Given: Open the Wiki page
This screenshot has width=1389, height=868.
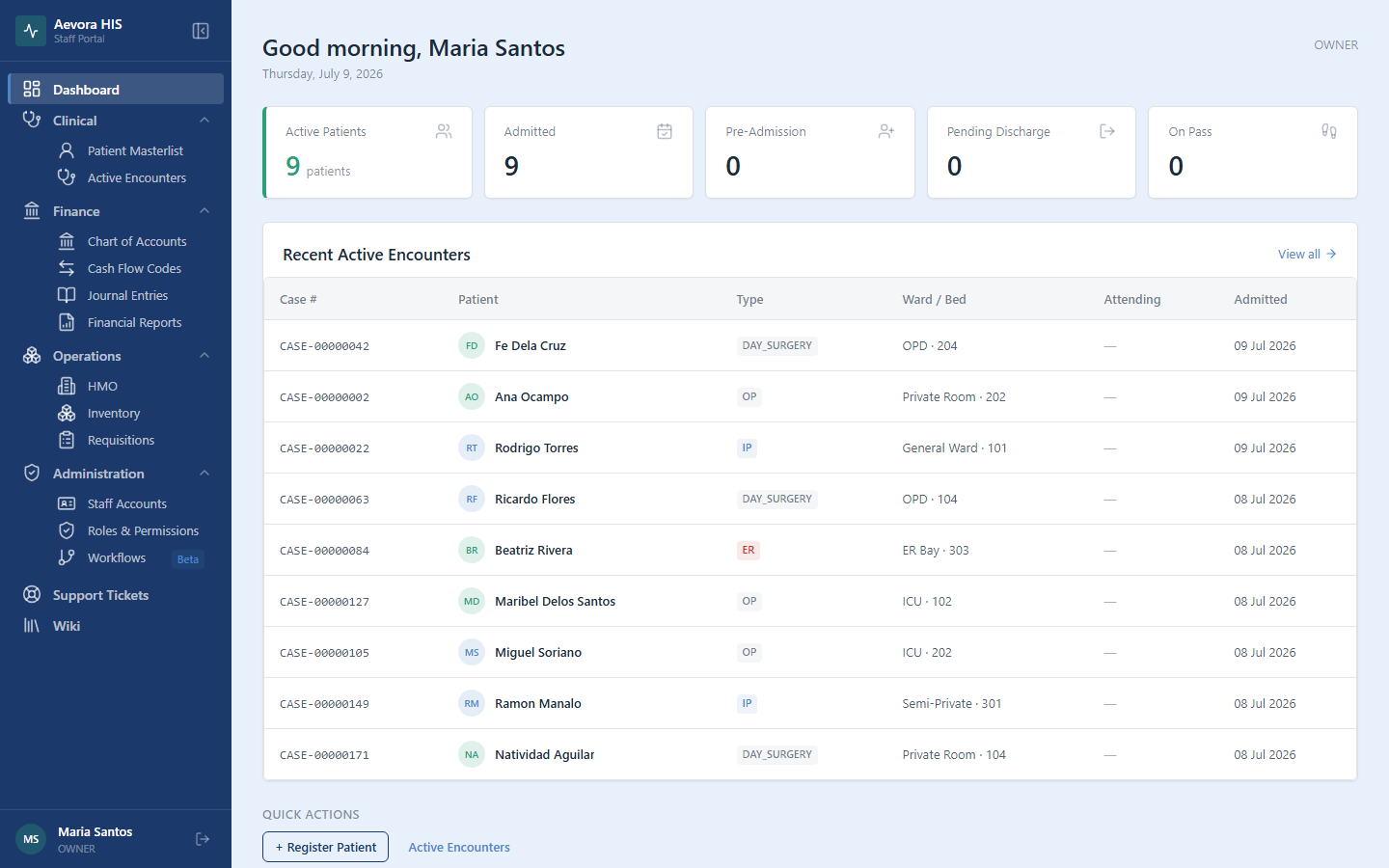Looking at the screenshot, I should [116, 625].
